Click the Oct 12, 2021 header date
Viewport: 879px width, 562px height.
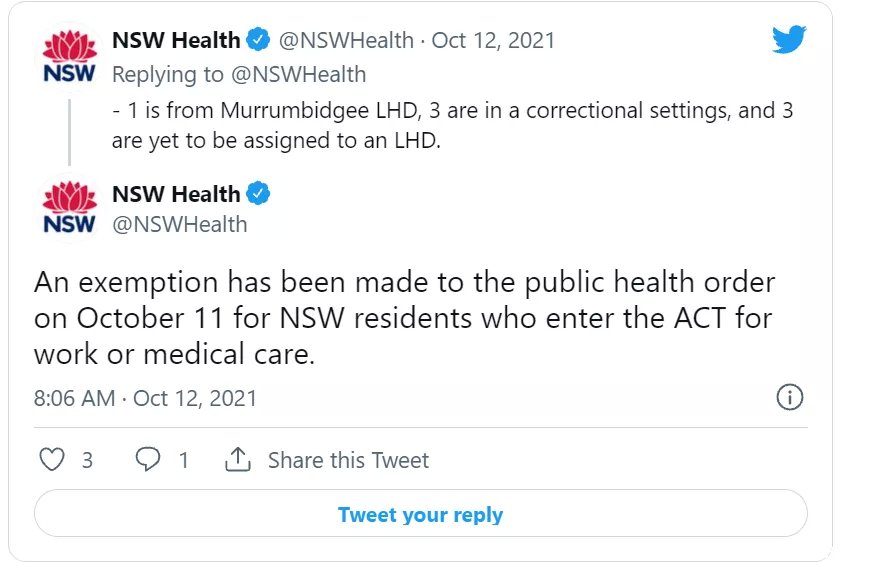point(493,40)
